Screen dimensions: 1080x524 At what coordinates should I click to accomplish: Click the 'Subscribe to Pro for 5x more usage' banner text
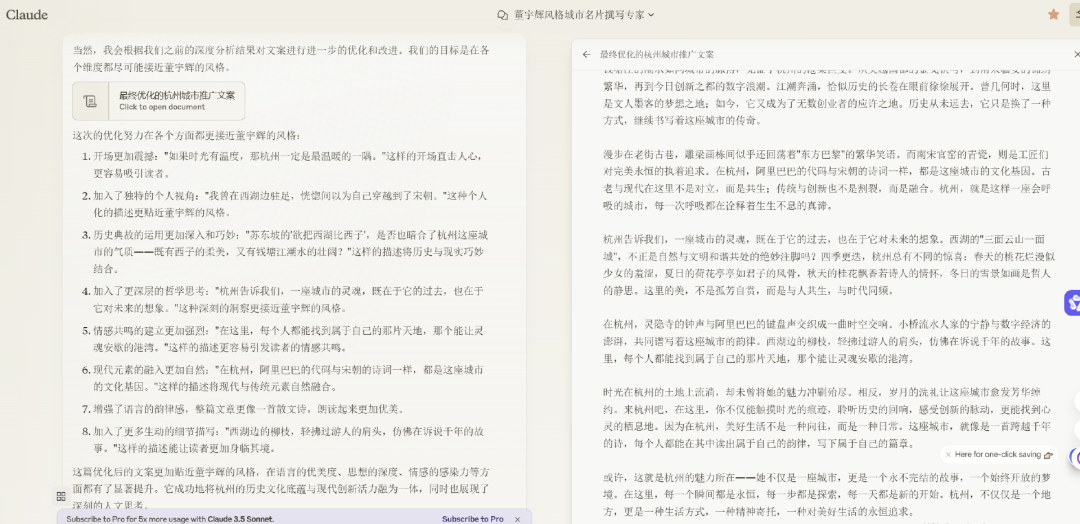(x=170, y=518)
